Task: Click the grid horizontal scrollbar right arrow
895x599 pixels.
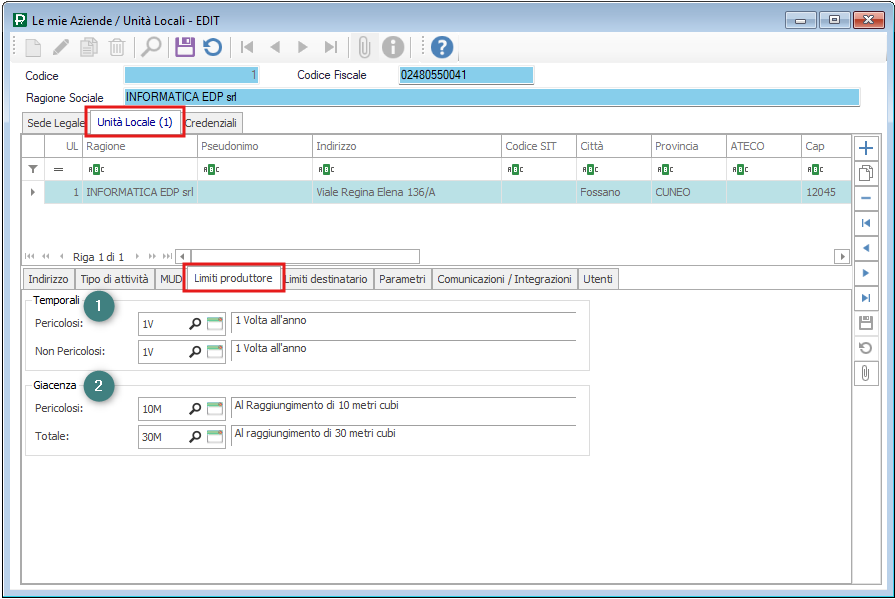Action: pyautogui.click(x=842, y=257)
